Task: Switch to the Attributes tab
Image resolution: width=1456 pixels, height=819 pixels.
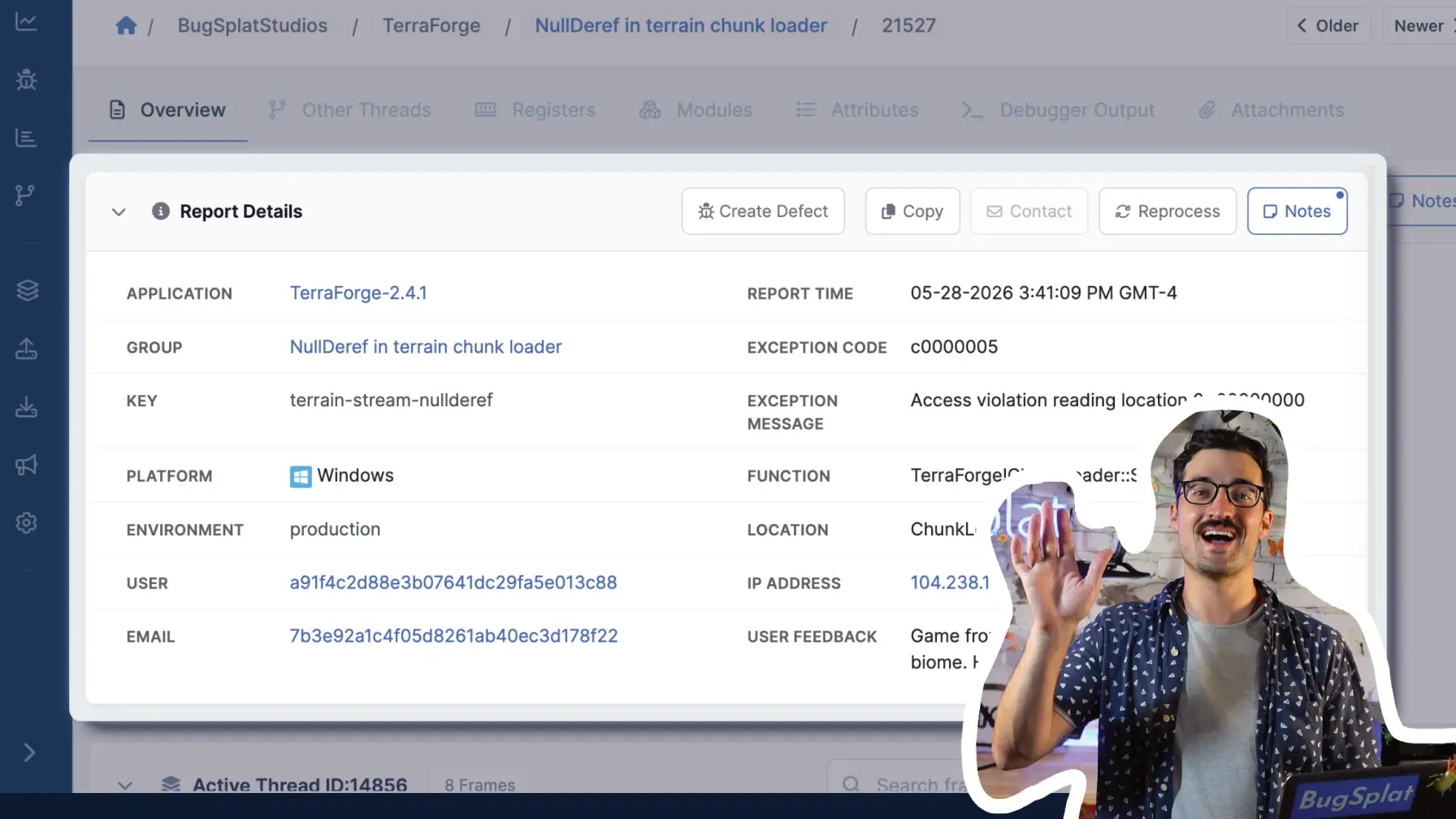Action: coord(857,110)
